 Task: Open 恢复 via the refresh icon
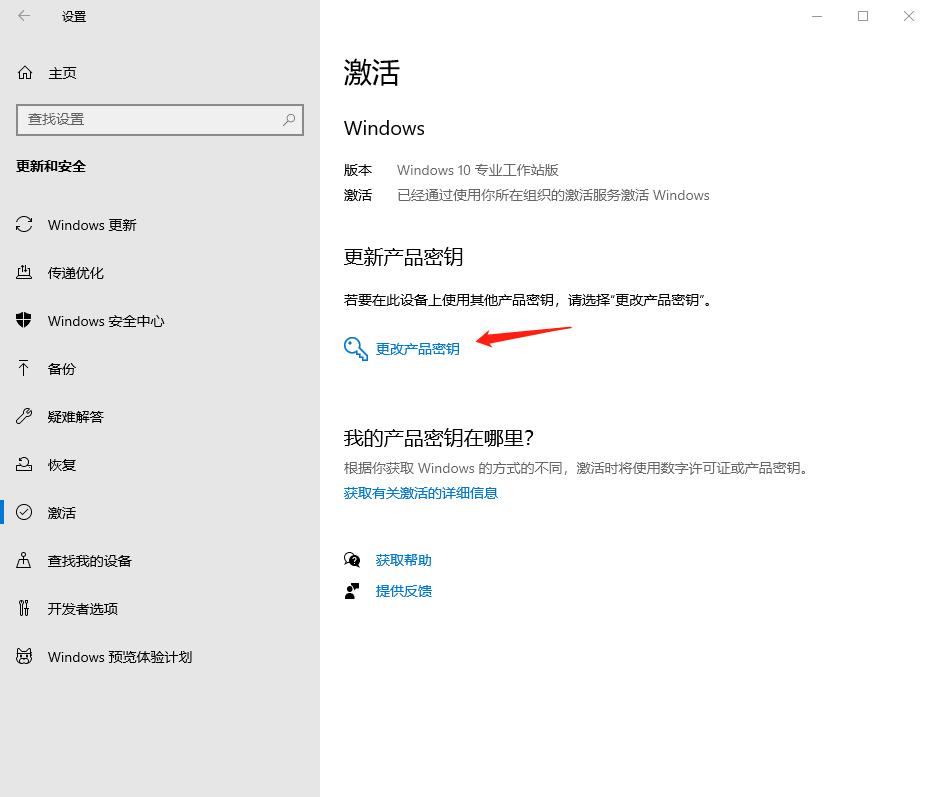coord(24,465)
